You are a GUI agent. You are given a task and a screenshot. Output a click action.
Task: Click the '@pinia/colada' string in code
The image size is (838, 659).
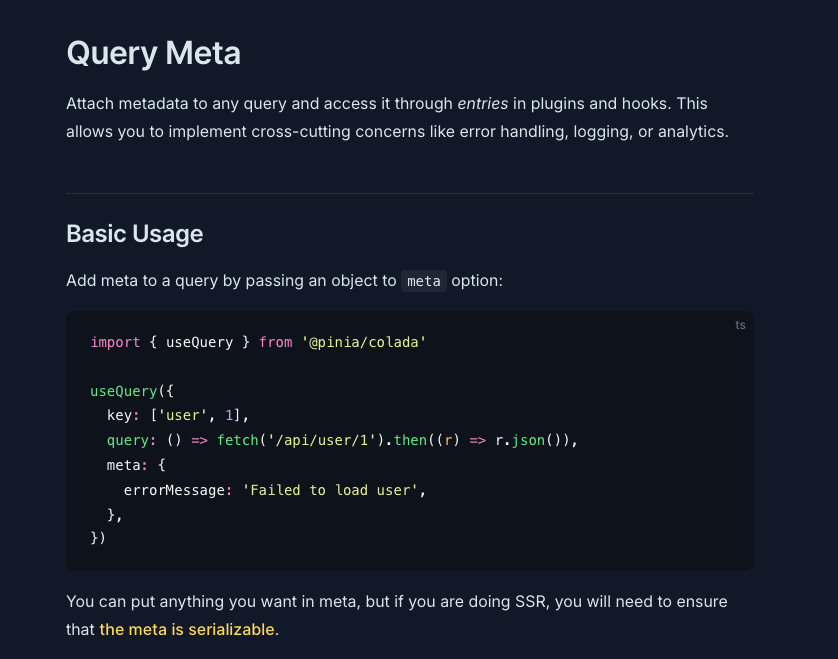(364, 342)
